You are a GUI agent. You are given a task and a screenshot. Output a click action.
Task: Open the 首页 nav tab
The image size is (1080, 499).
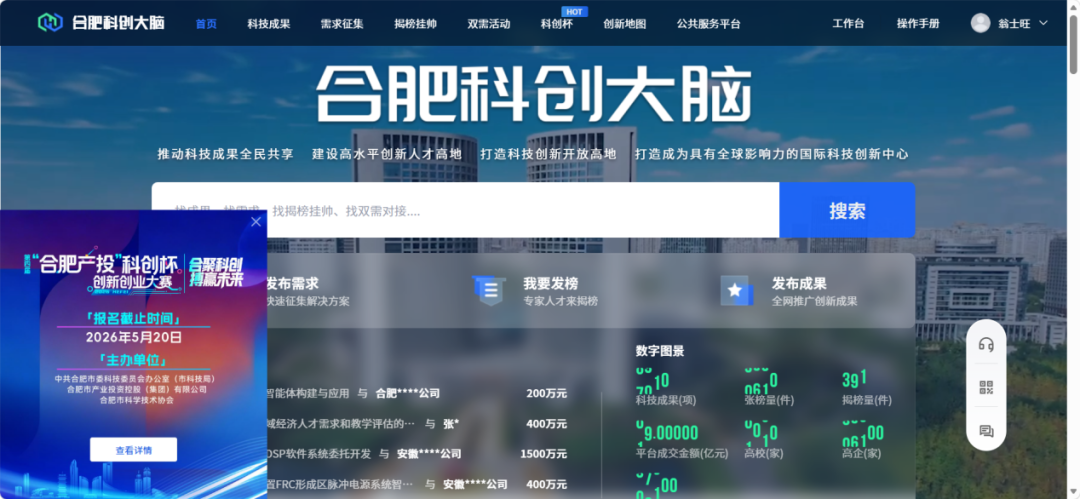(206, 24)
